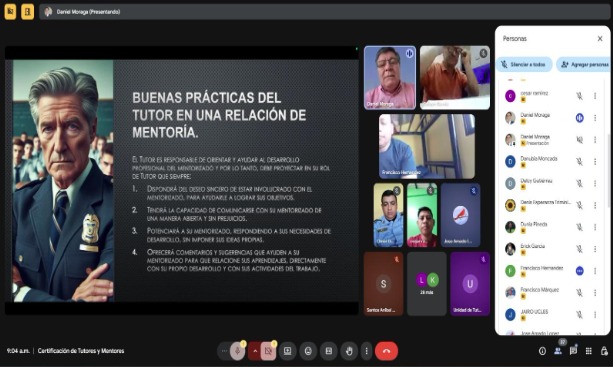The image size is (613, 367).
Task: Click Erick Garcia name in list
Action: click(532, 246)
